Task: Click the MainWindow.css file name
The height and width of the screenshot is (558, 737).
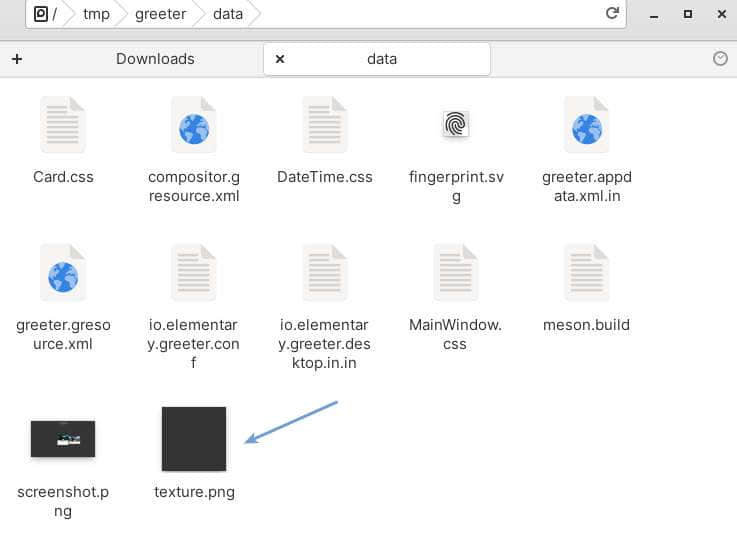Action: 455,334
